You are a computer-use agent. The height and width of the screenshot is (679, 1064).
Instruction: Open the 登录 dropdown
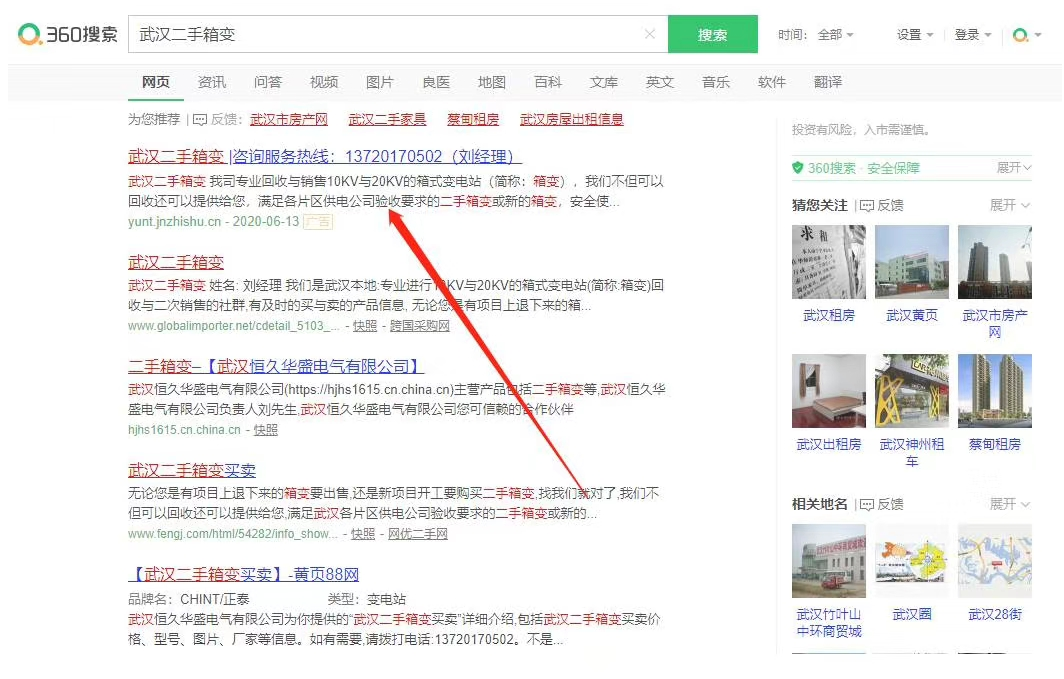(x=973, y=35)
